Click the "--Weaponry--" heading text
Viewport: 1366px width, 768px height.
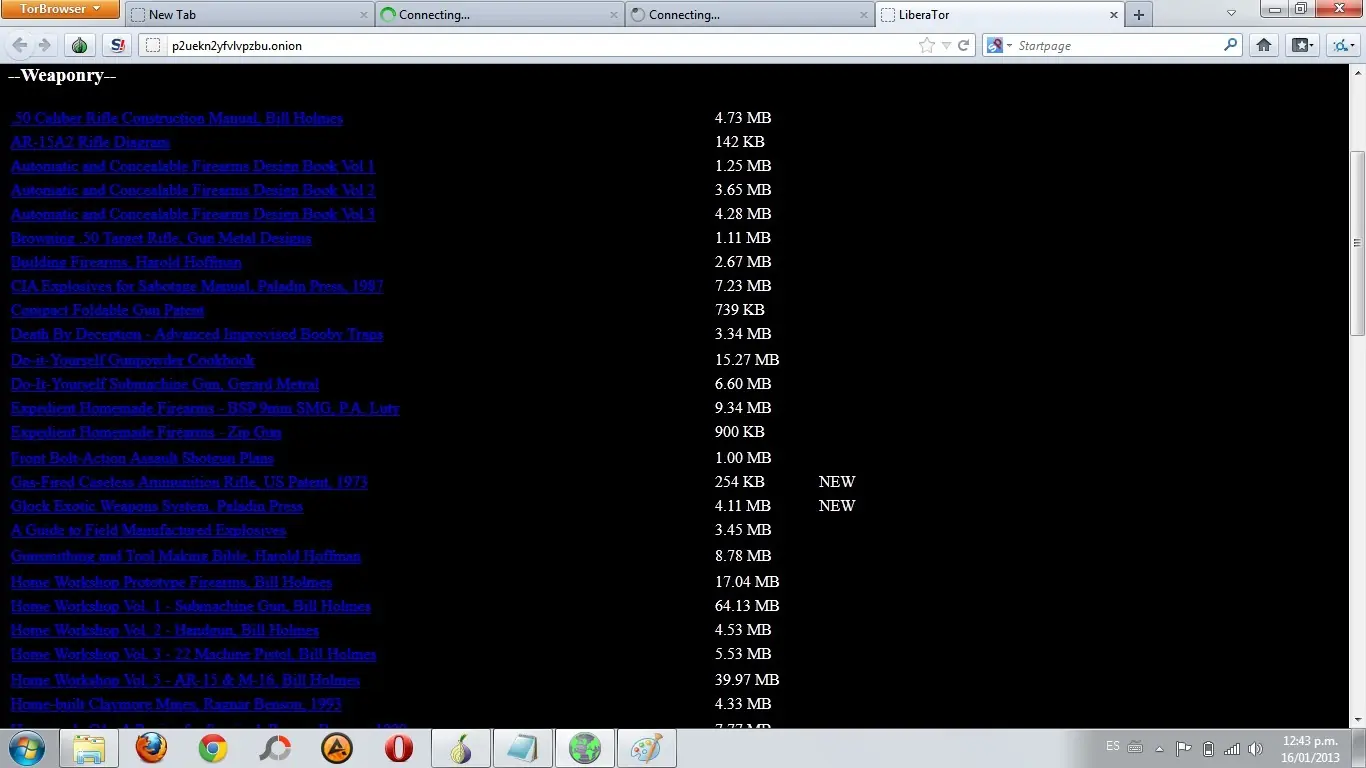pyautogui.click(x=62, y=76)
